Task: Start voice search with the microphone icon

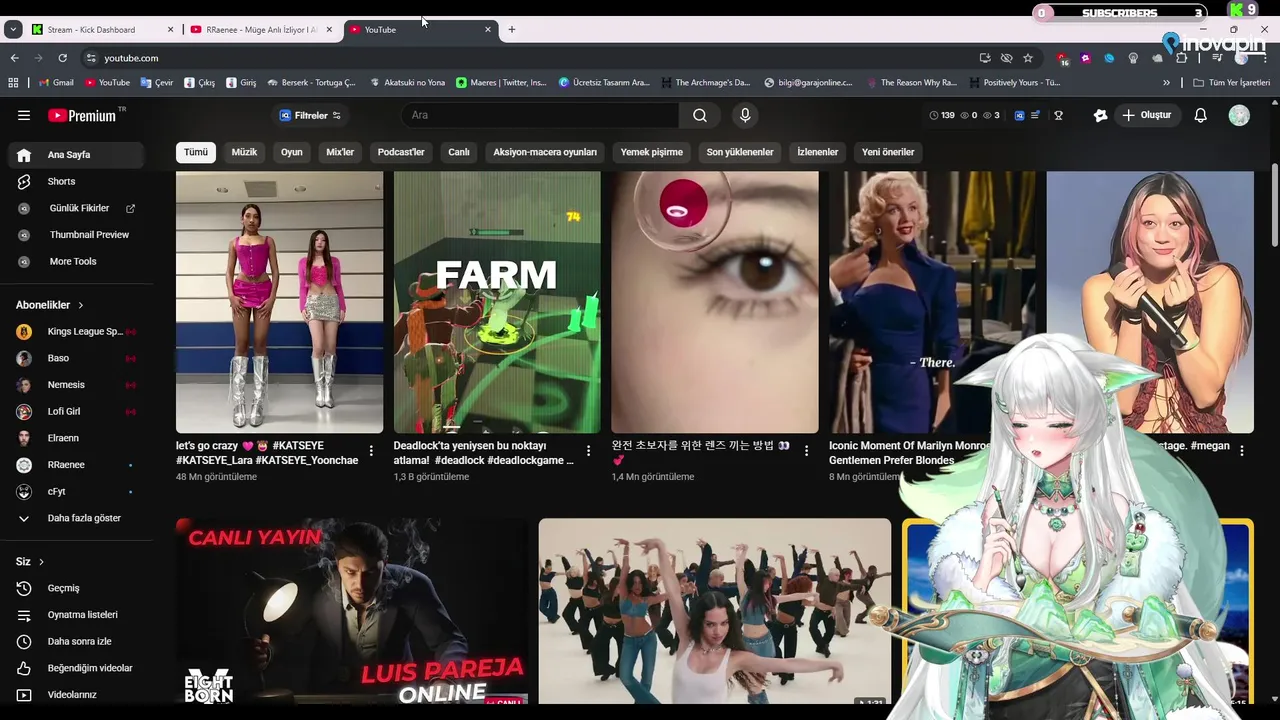Action: 745,115
